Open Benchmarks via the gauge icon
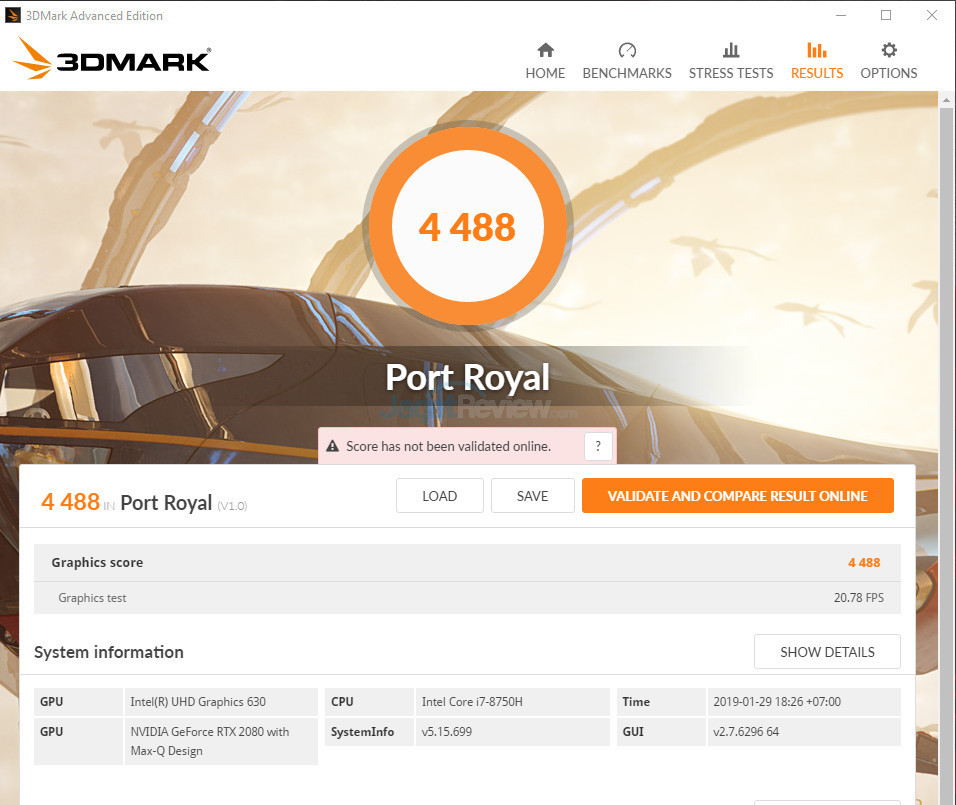The width and height of the screenshot is (956, 805). point(627,50)
